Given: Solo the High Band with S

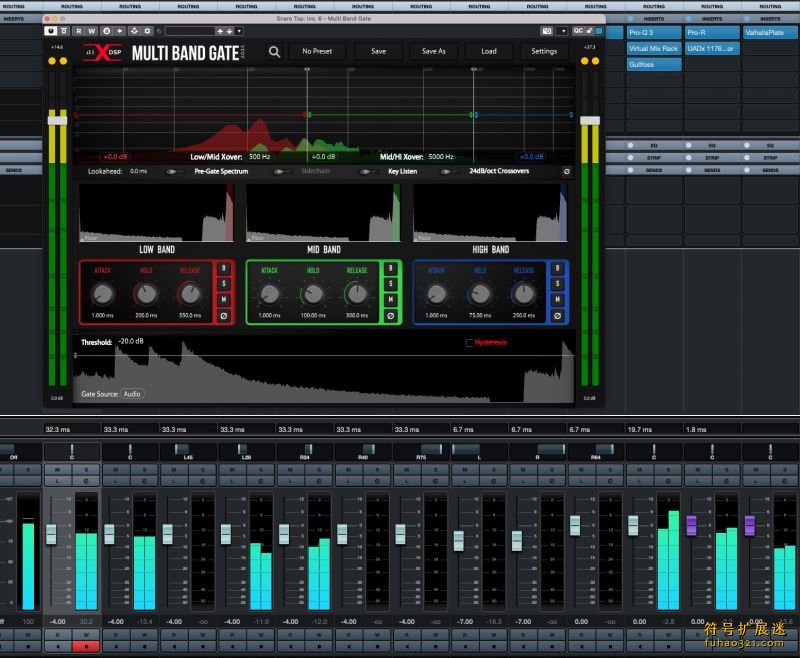Looking at the screenshot, I should point(557,284).
